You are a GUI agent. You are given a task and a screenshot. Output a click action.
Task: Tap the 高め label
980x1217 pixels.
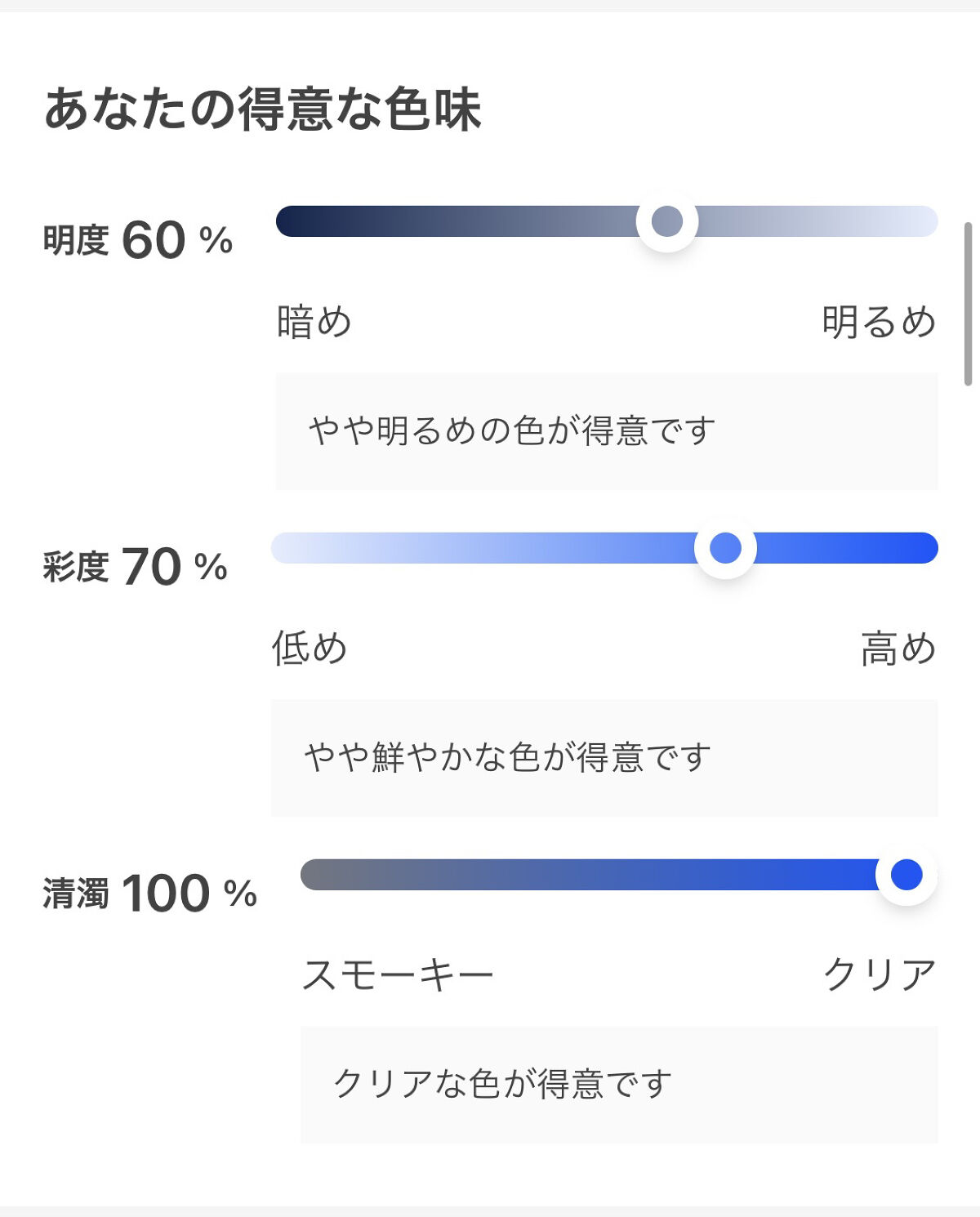[x=898, y=649]
